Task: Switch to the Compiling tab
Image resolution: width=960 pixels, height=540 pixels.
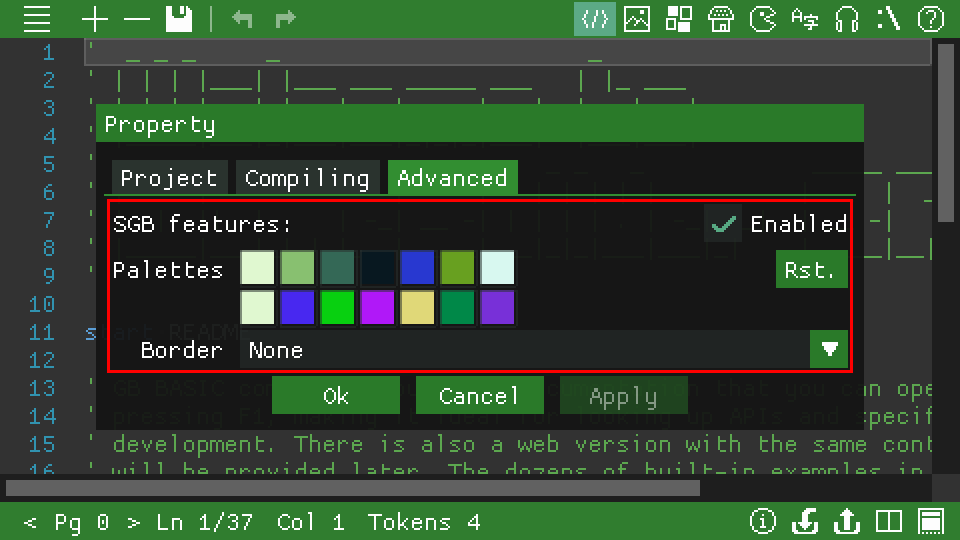Action: [x=307, y=178]
